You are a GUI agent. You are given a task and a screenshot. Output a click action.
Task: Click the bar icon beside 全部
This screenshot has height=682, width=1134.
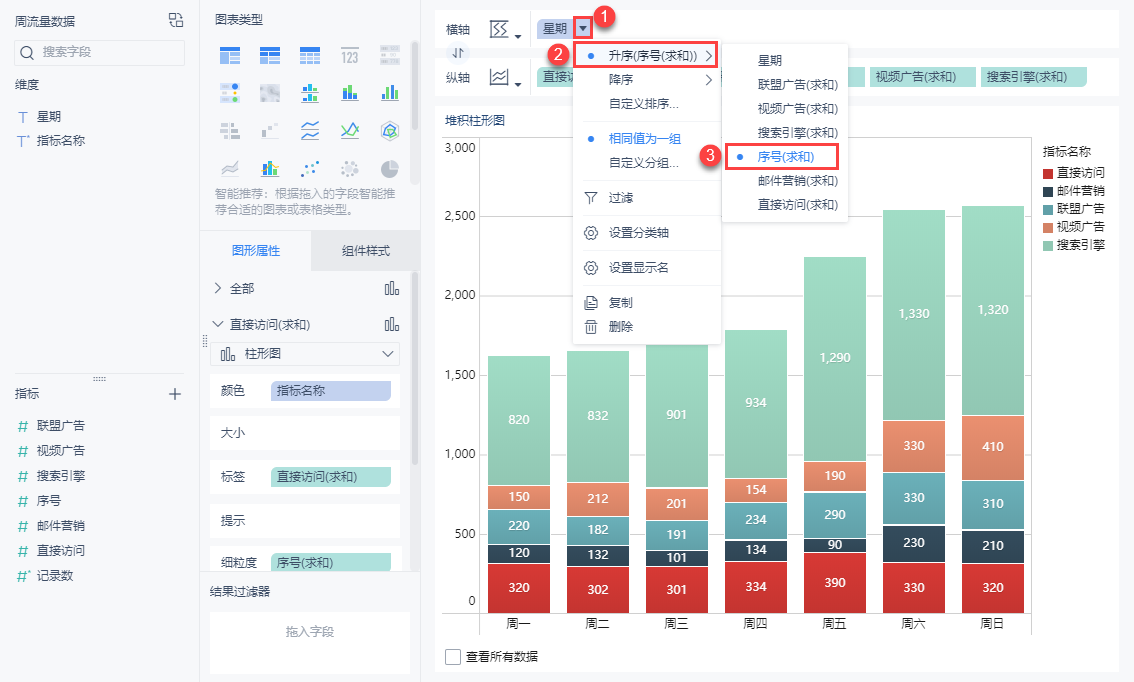click(391, 289)
